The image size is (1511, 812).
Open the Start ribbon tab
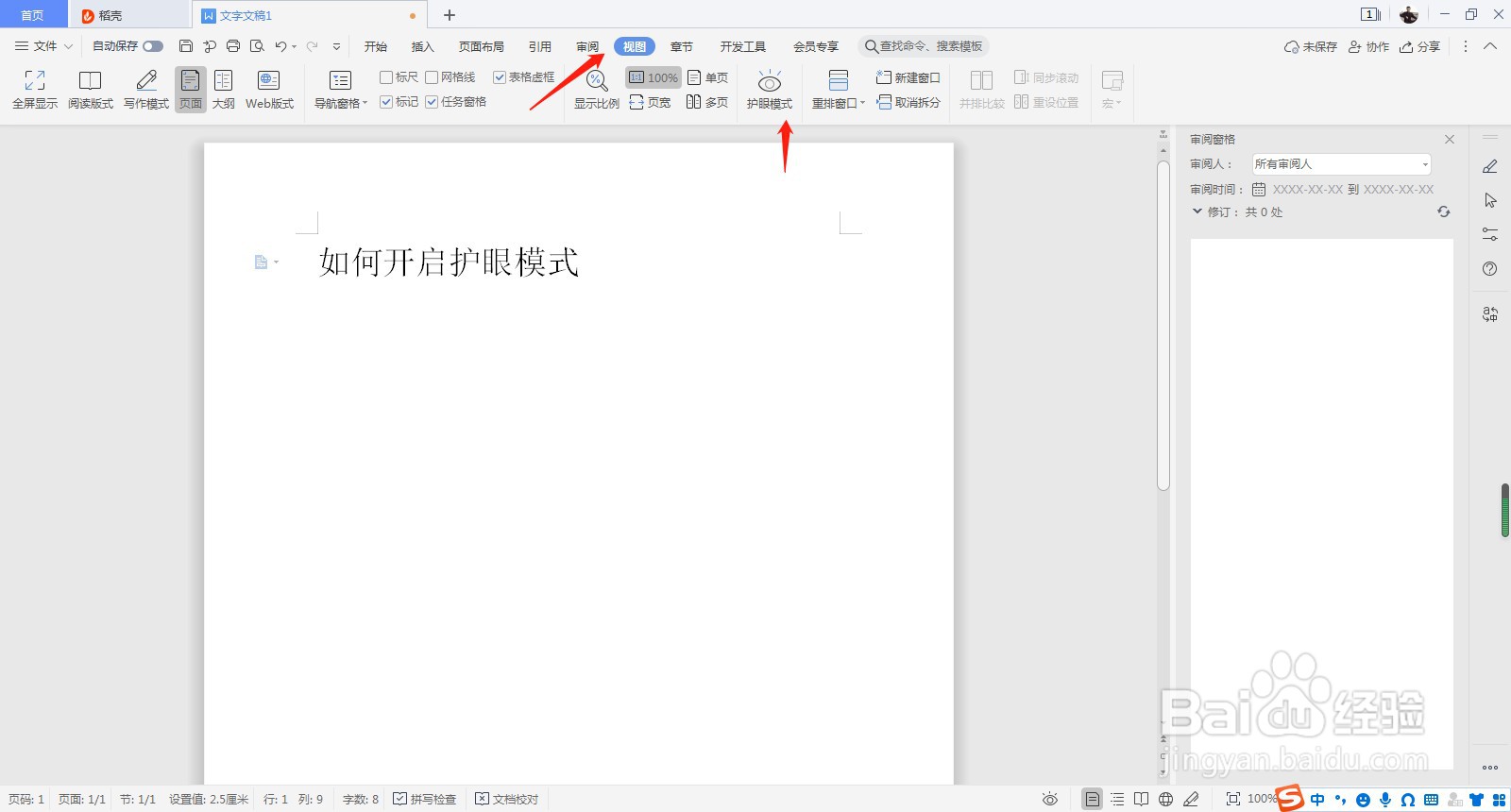click(x=376, y=46)
